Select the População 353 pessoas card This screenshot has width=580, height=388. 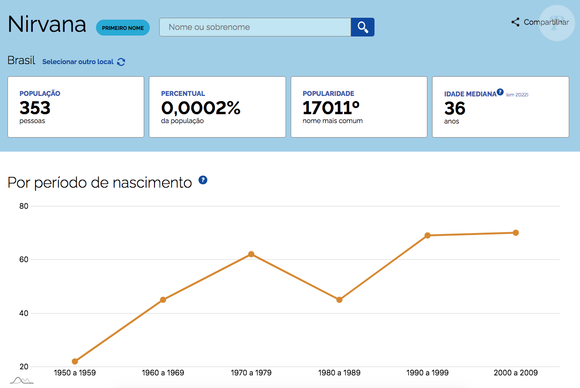pyautogui.click(x=76, y=107)
